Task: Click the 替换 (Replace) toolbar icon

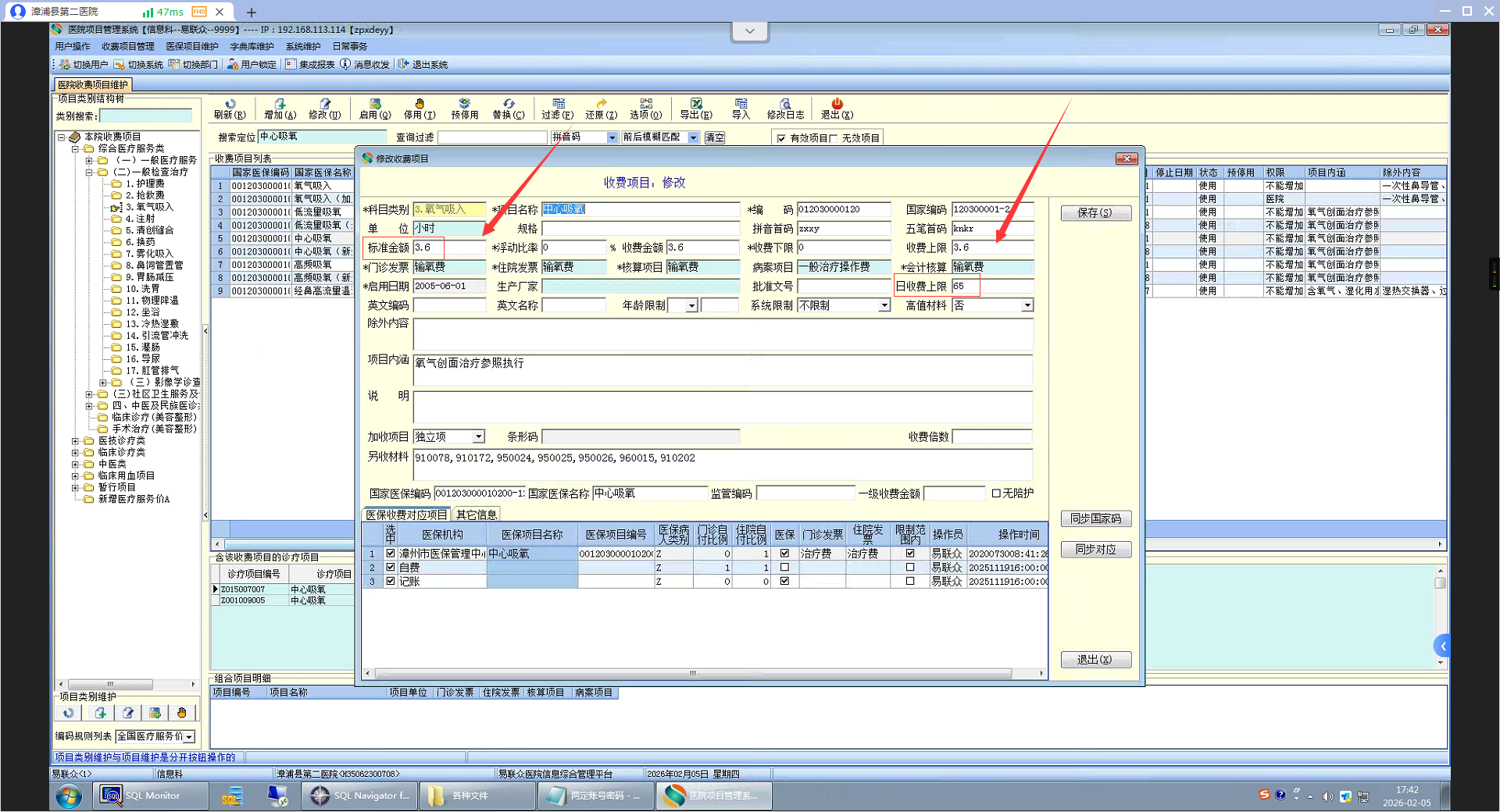Action: coord(509,104)
